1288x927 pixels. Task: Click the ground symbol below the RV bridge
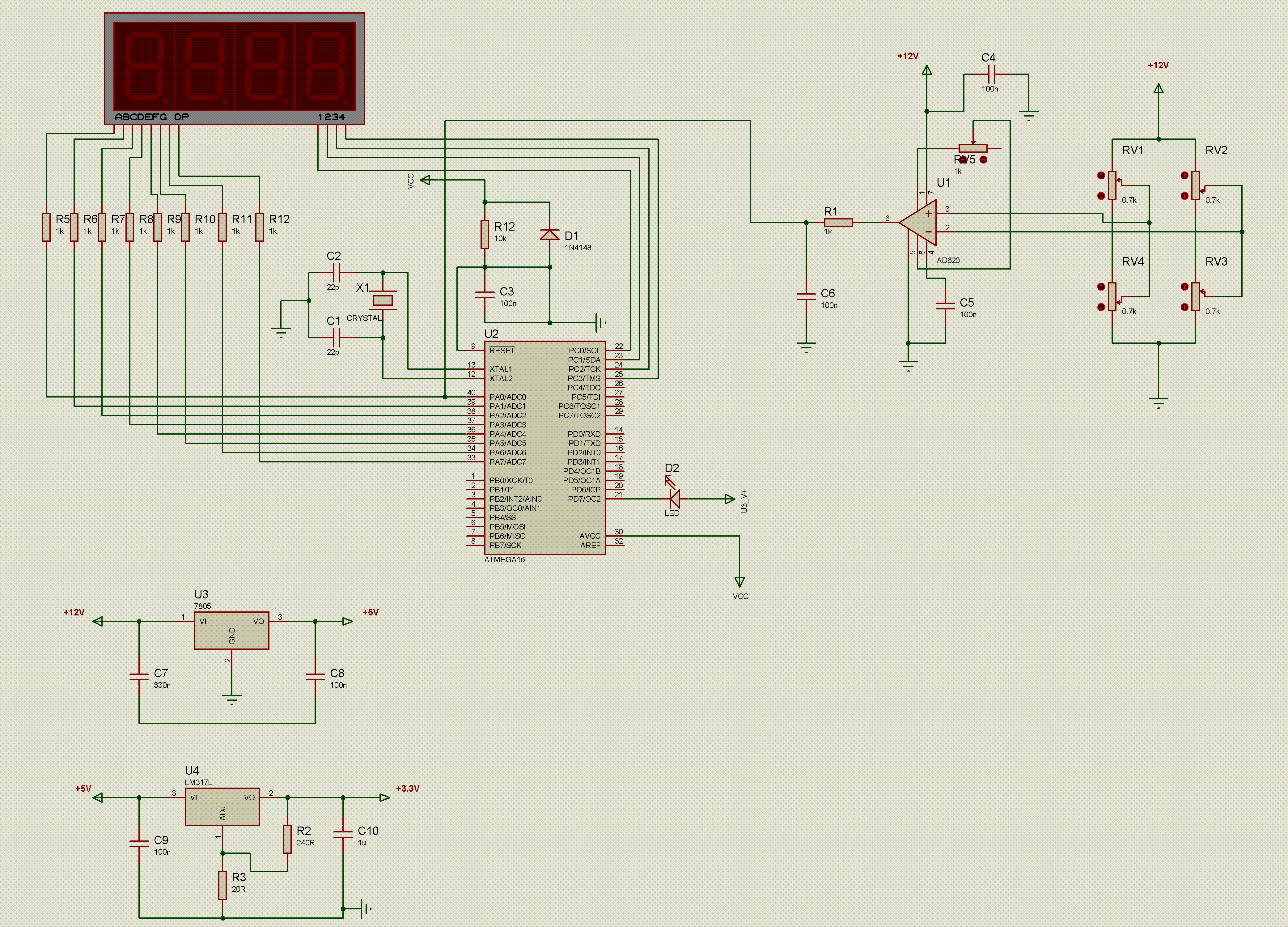coord(1159,403)
